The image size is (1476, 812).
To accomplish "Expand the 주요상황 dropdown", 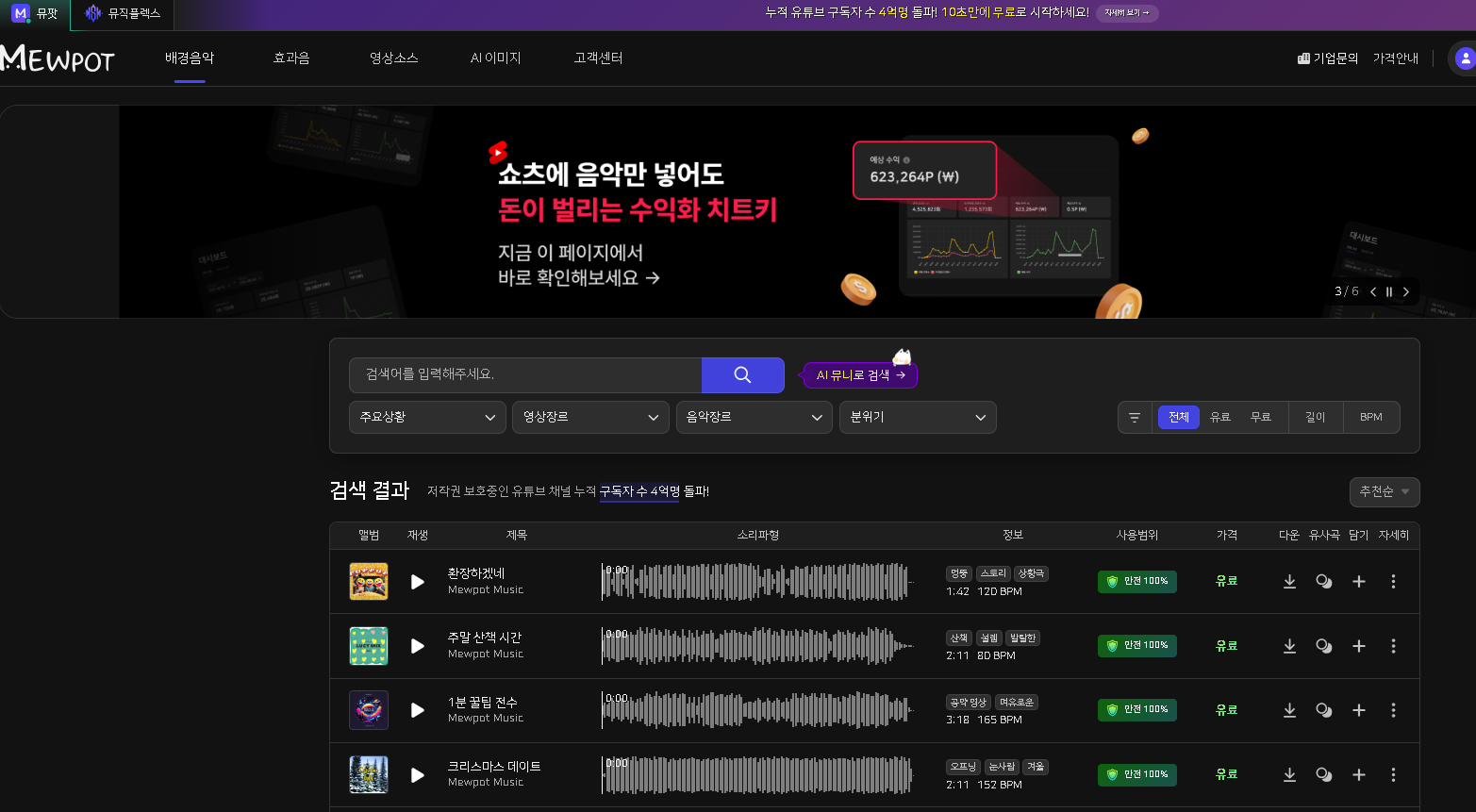I will click(427, 418).
